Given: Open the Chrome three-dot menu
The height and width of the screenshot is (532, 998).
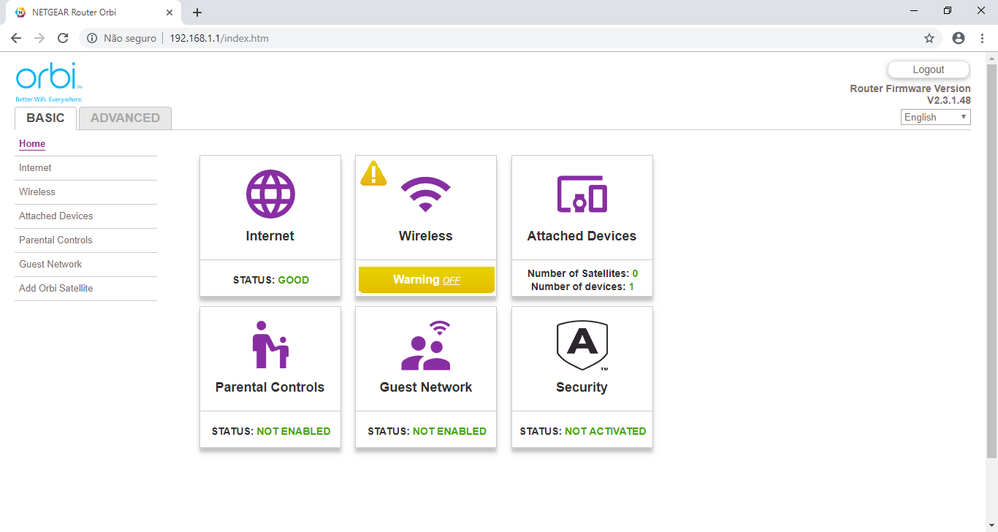Looking at the screenshot, I should 982,38.
